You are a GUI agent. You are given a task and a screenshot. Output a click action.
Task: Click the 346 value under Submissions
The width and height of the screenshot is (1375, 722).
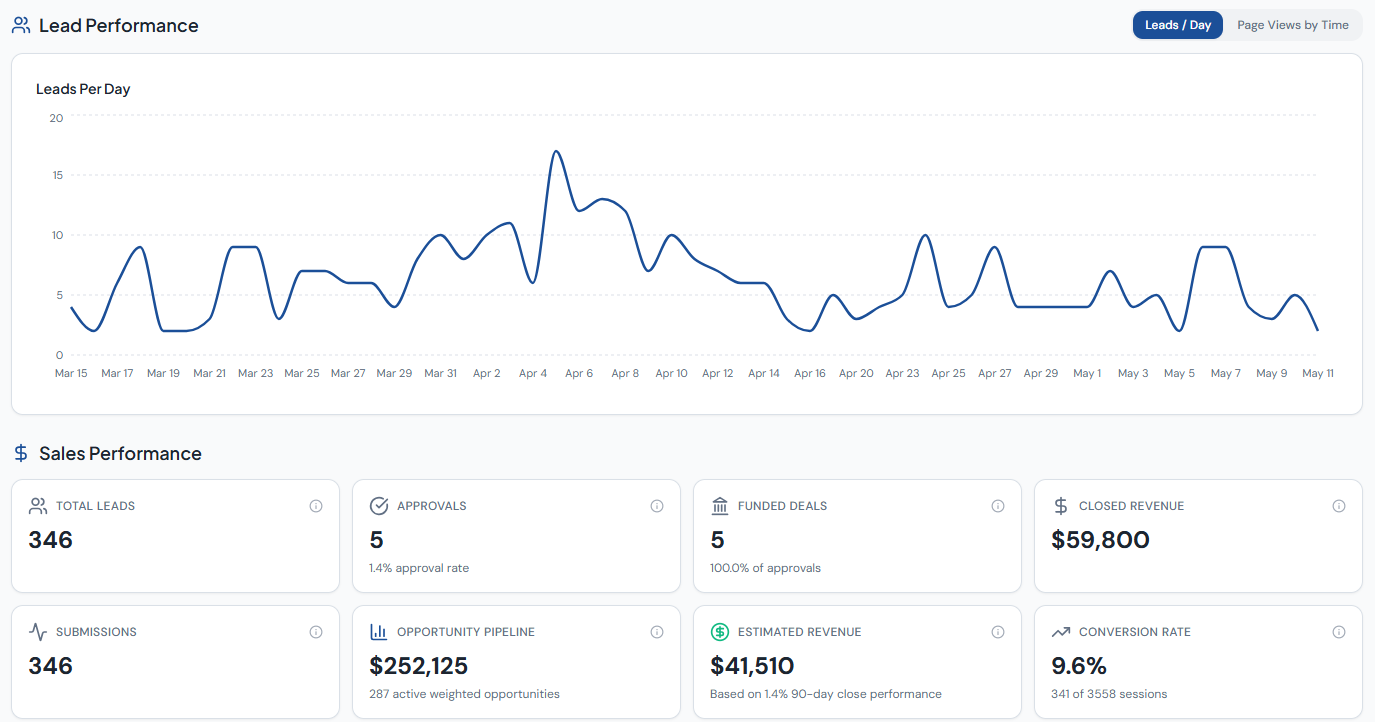click(51, 666)
